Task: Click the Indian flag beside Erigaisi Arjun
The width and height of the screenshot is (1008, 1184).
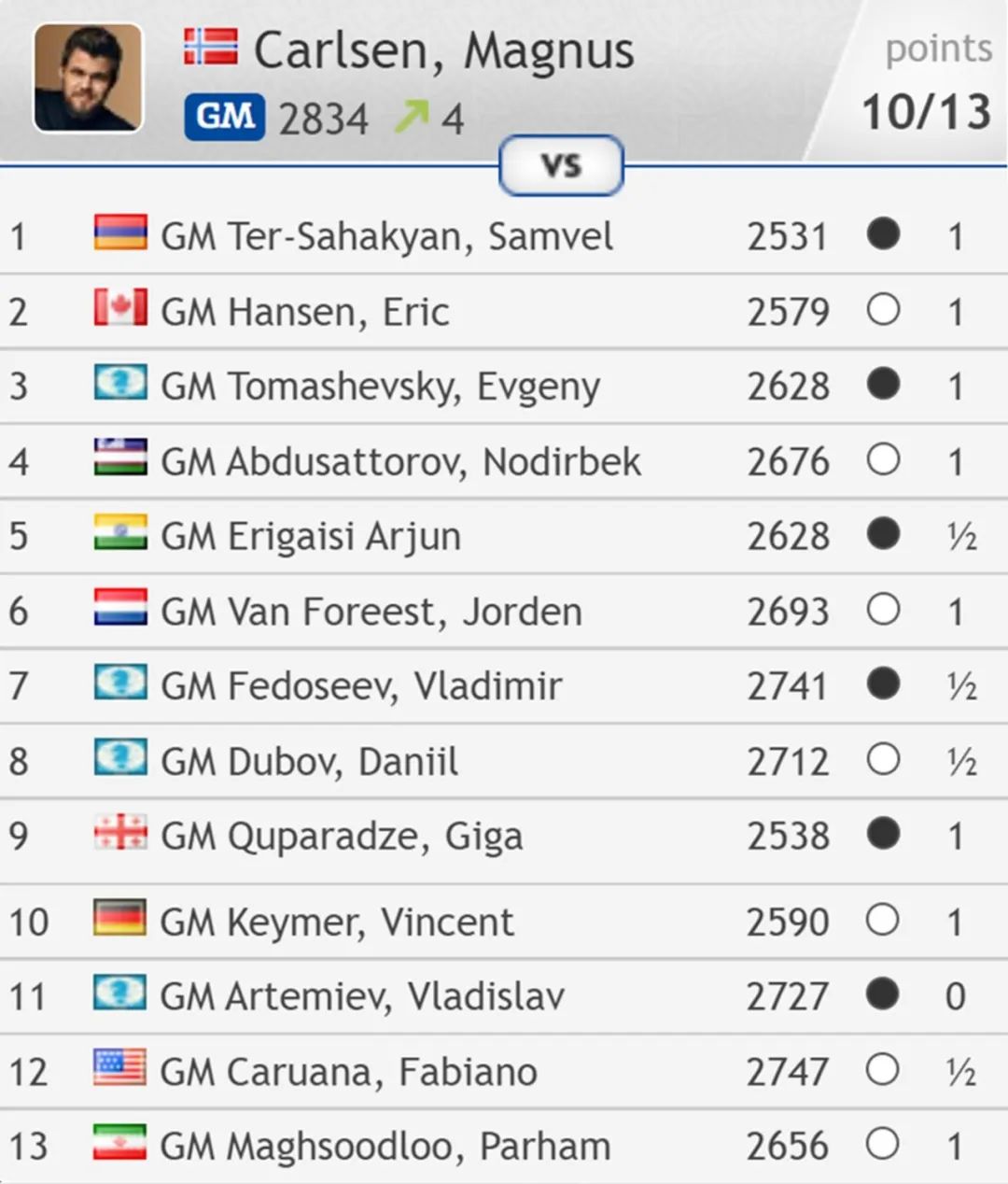Action: coord(120,532)
